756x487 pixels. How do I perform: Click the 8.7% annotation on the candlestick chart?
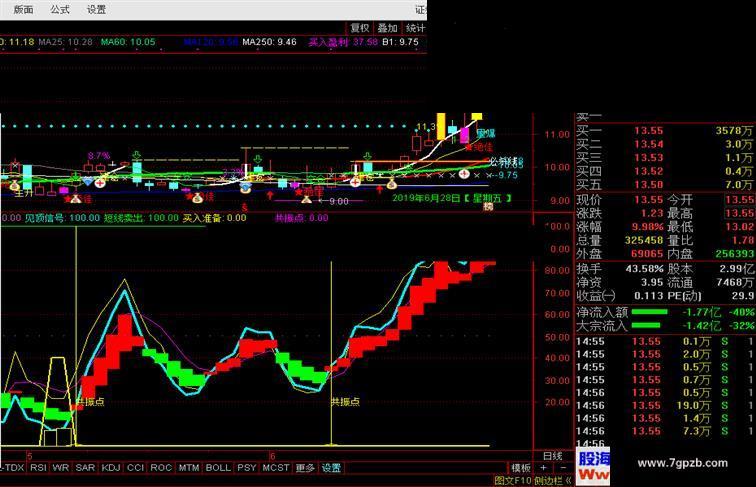(x=99, y=156)
